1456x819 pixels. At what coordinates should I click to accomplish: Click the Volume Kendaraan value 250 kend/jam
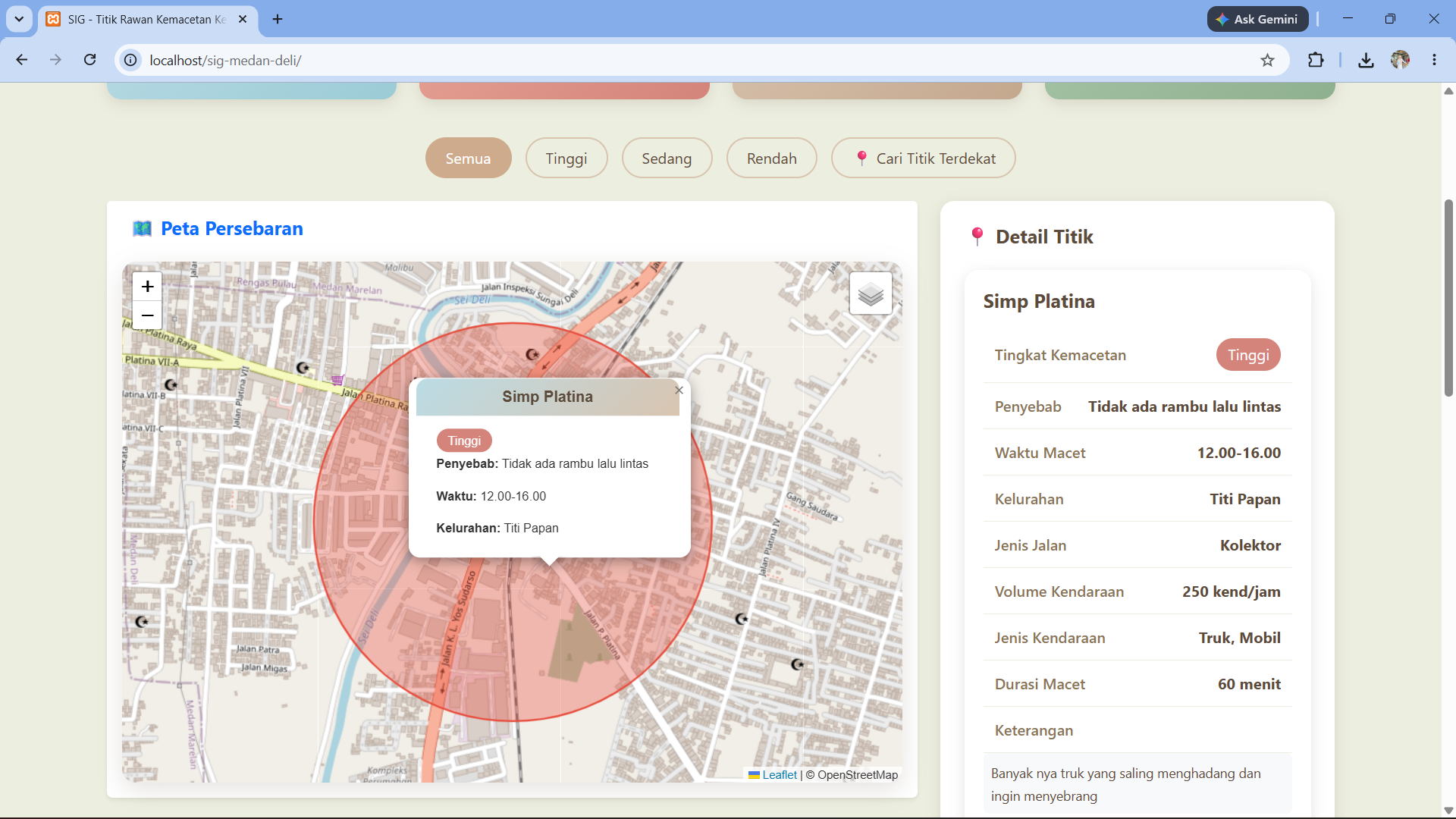coord(1232,591)
